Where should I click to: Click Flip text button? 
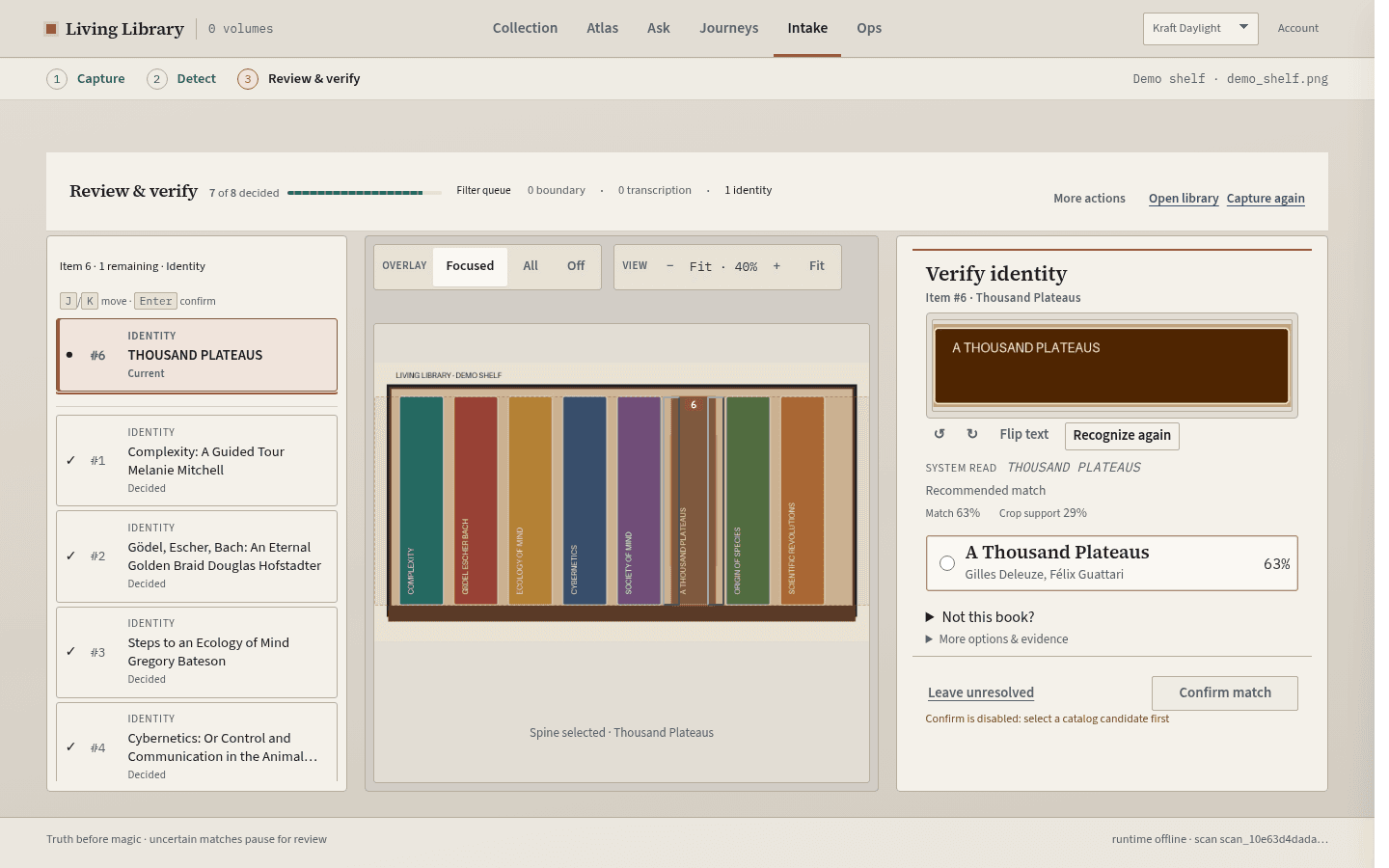click(1024, 435)
